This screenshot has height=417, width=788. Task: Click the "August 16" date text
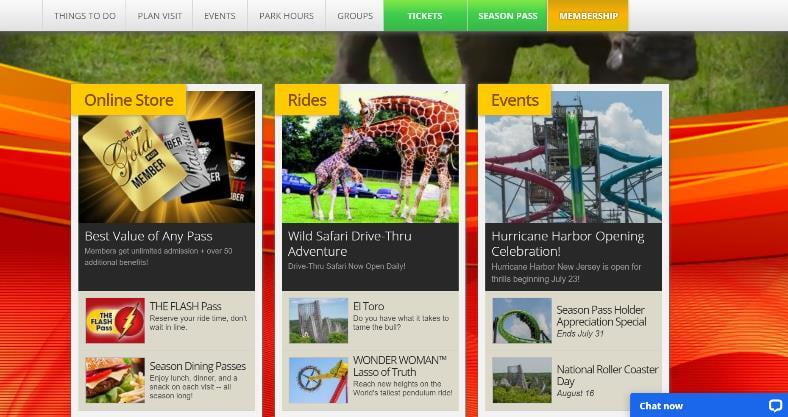[575, 393]
